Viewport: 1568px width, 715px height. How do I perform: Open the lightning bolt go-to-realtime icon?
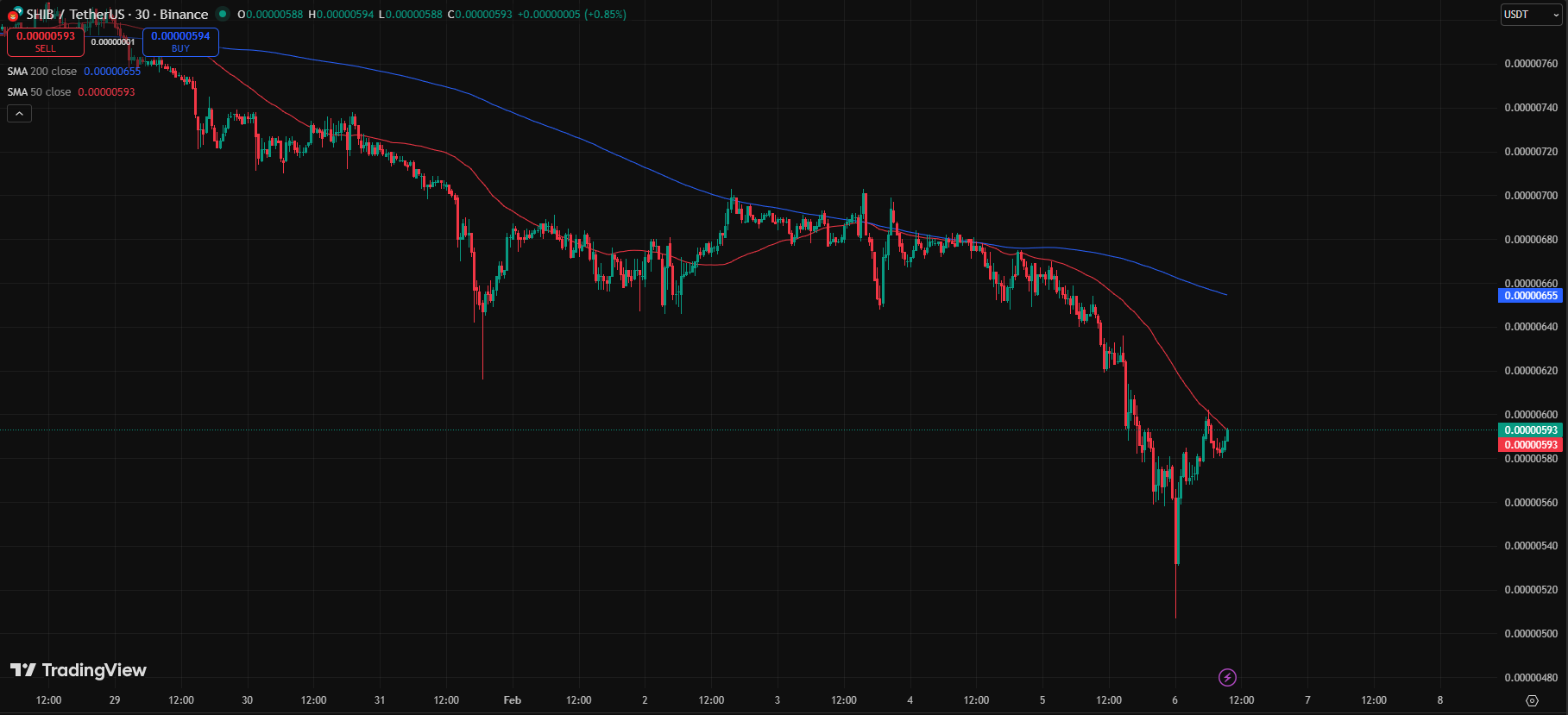tap(1227, 677)
